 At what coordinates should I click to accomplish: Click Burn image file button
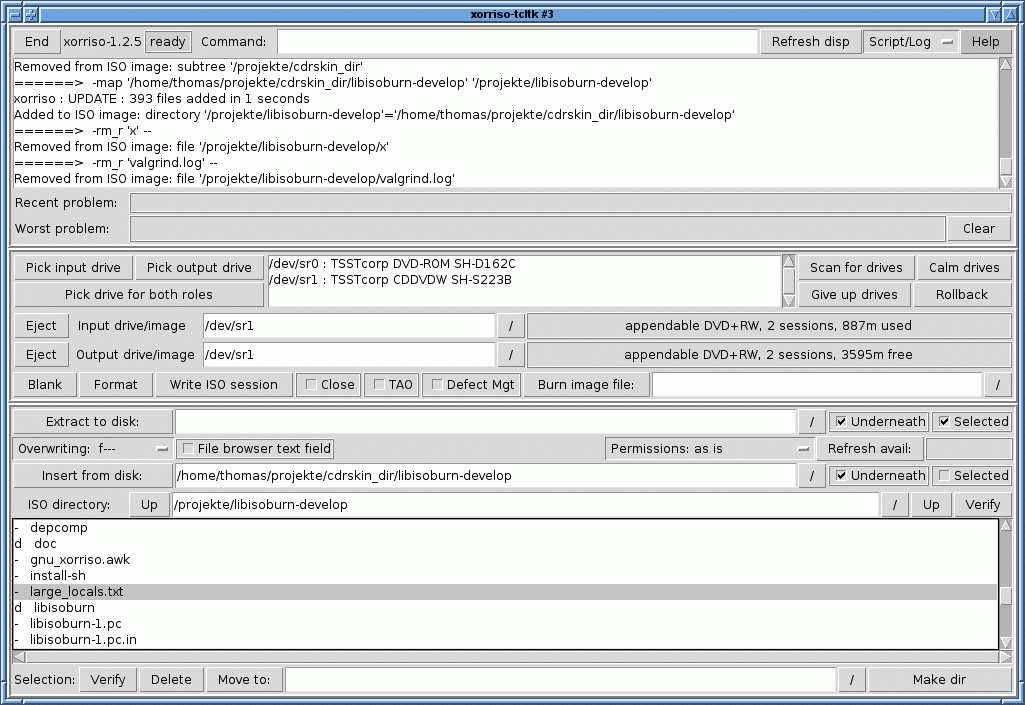coord(586,385)
